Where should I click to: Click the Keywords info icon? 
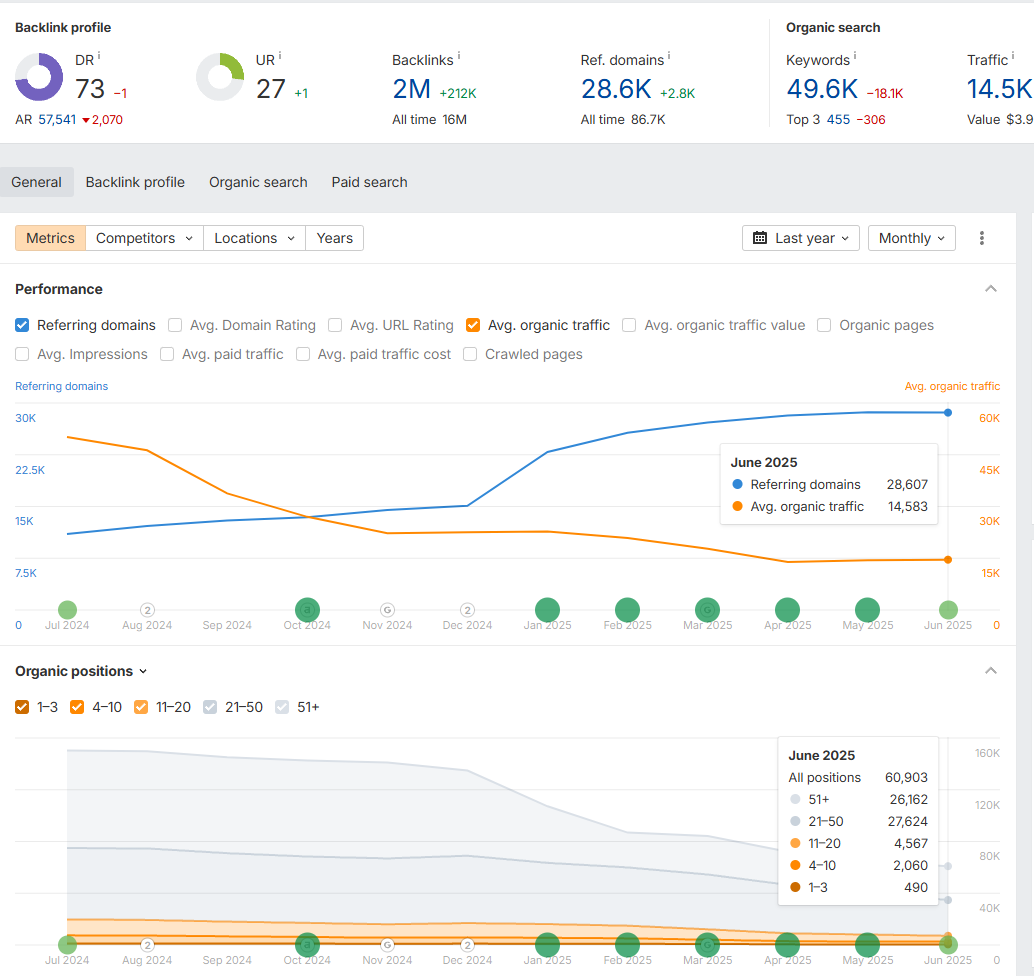click(x=855, y=57)
